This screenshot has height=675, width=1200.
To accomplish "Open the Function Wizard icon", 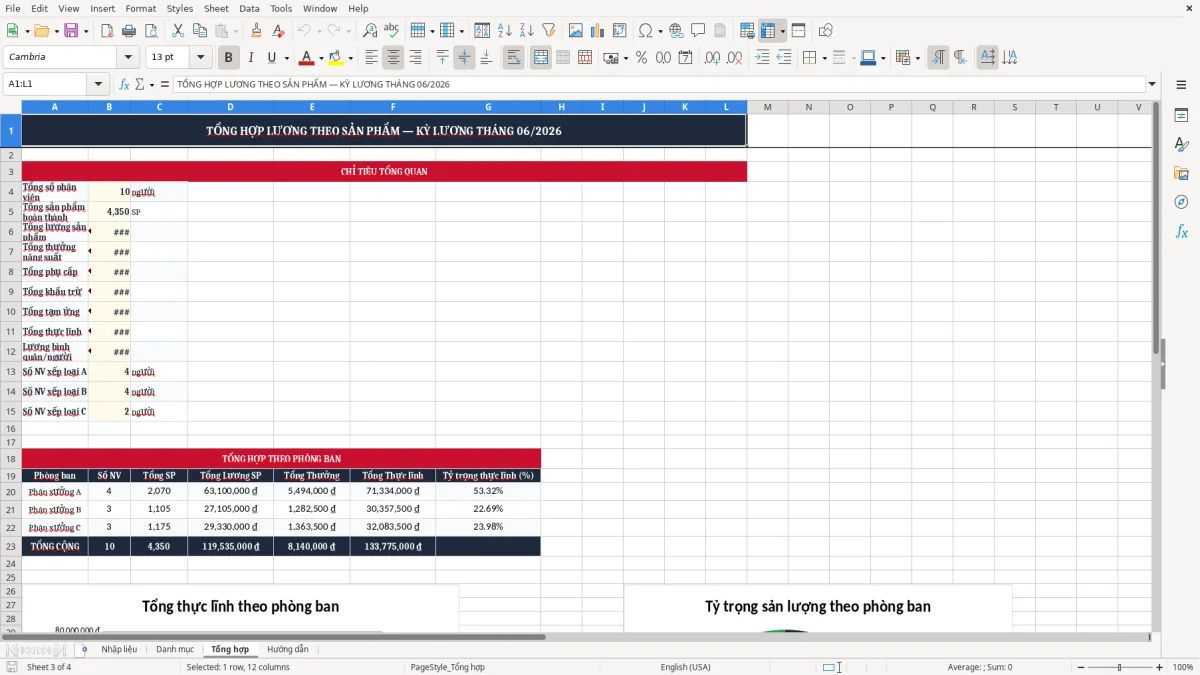I will (x=124, y=84).
